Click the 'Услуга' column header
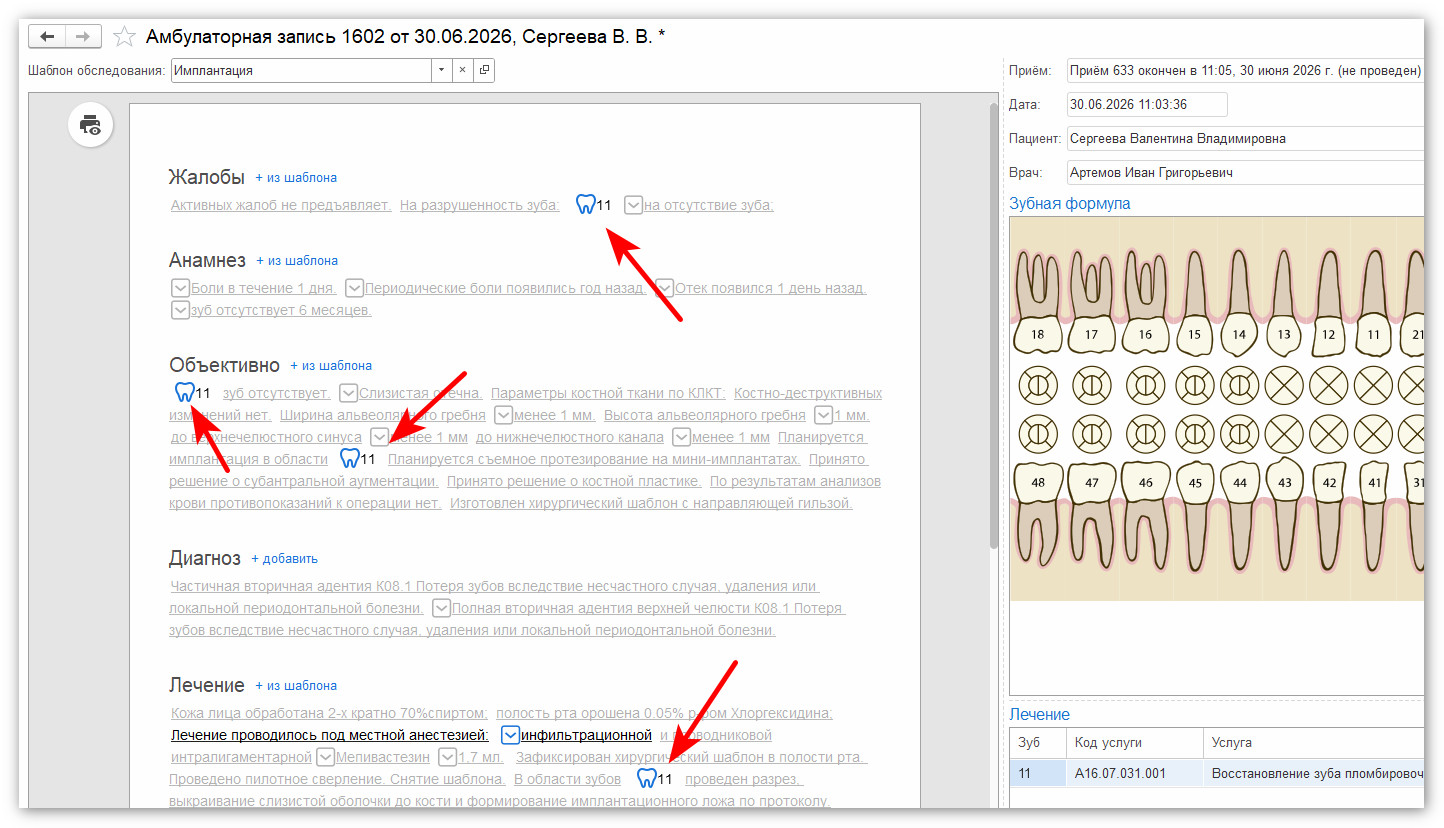 (1313, 743)
